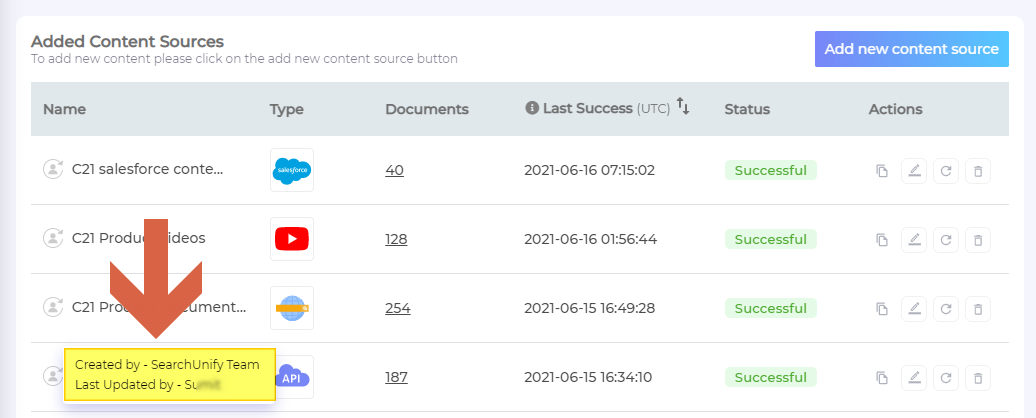Refresh the source with 254 documents

945,308
